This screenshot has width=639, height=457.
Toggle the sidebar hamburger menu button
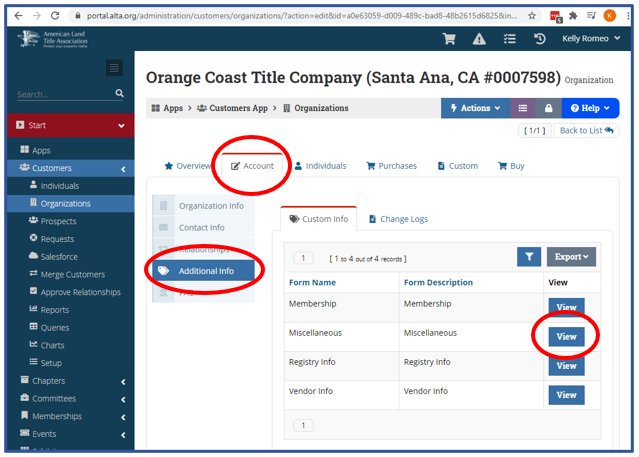click(x=114, y=68)
